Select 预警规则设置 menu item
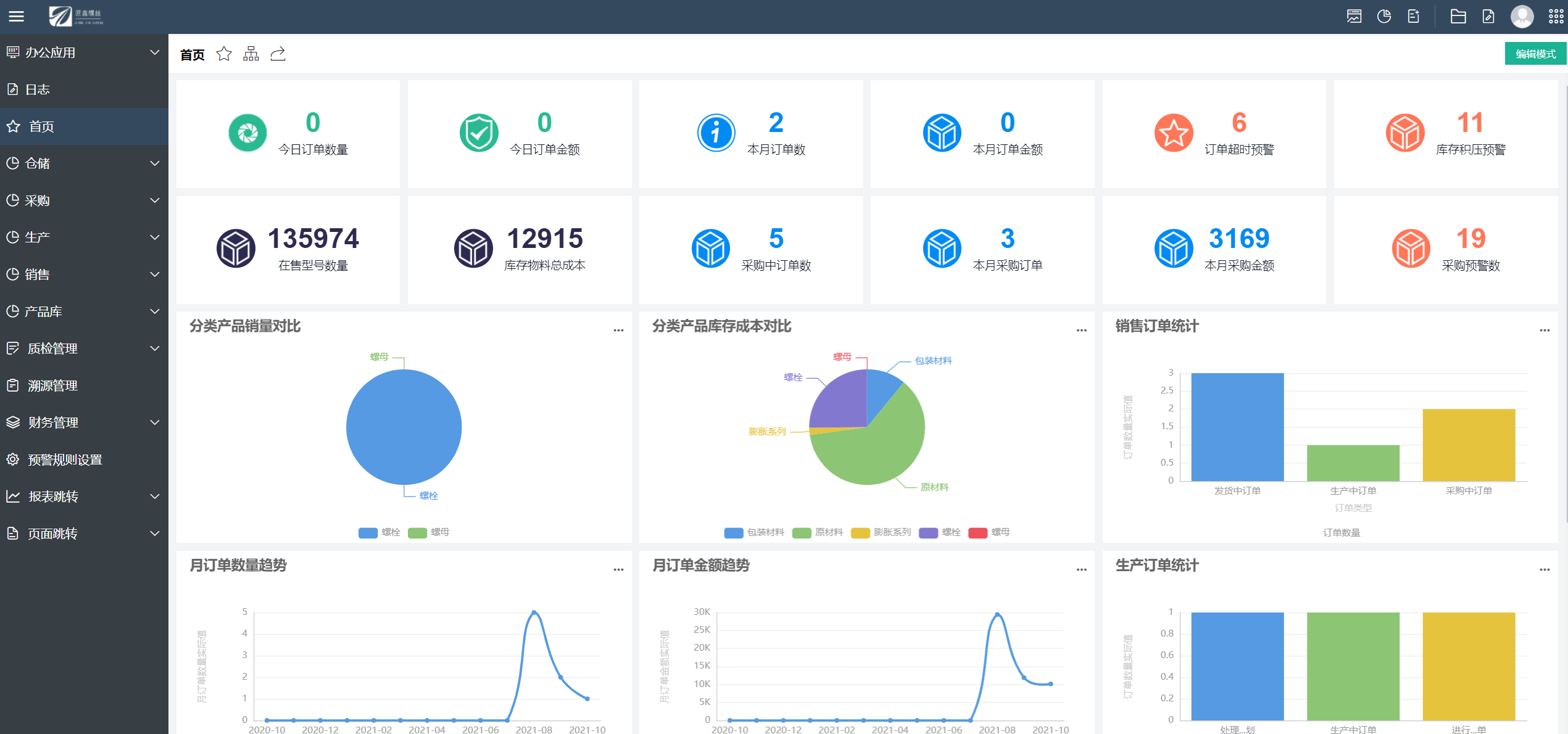 click(84, 460)
